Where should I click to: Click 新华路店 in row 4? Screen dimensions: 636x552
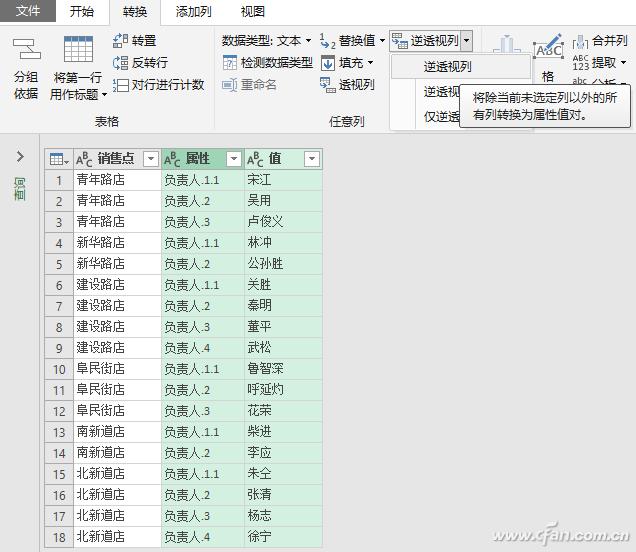coord(117,243)
